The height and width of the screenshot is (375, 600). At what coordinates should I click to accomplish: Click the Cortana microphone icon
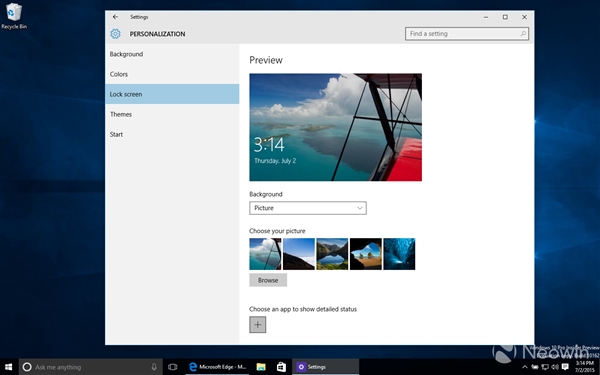(x=154, y=367)
